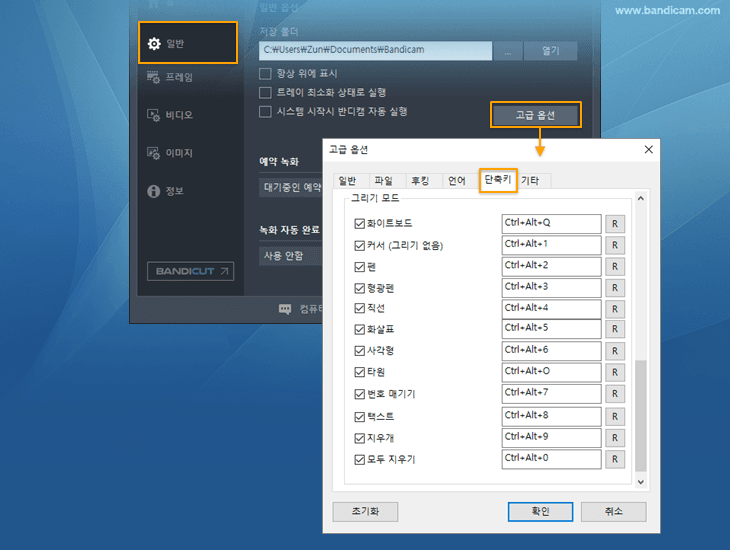Open the 일반 settings gear icon
730x550 pixels.
coord(154,43)
